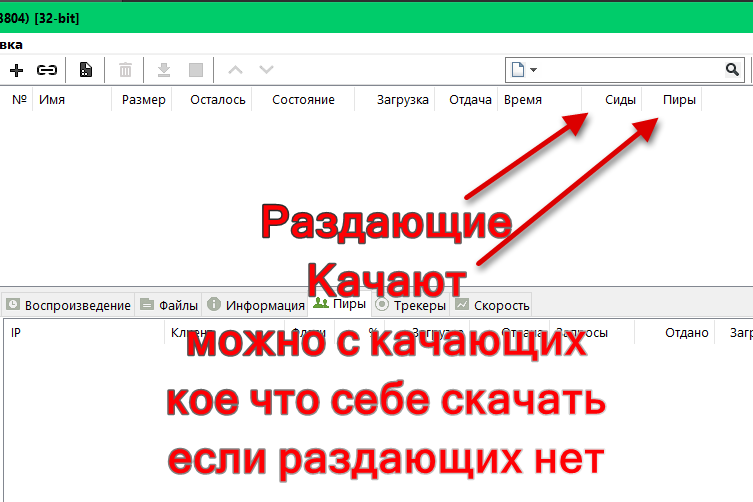The height and width of the screenshot is (502, 753).
Task: Click the search magnifier icon
Action: coord(731,70)
